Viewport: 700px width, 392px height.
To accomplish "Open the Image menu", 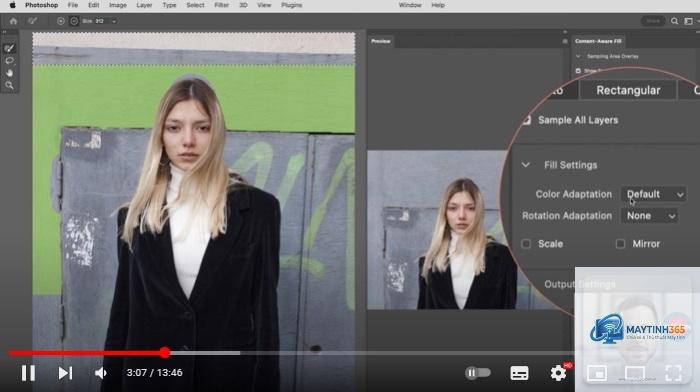I will pyautogui.click(x=118, y=5).
